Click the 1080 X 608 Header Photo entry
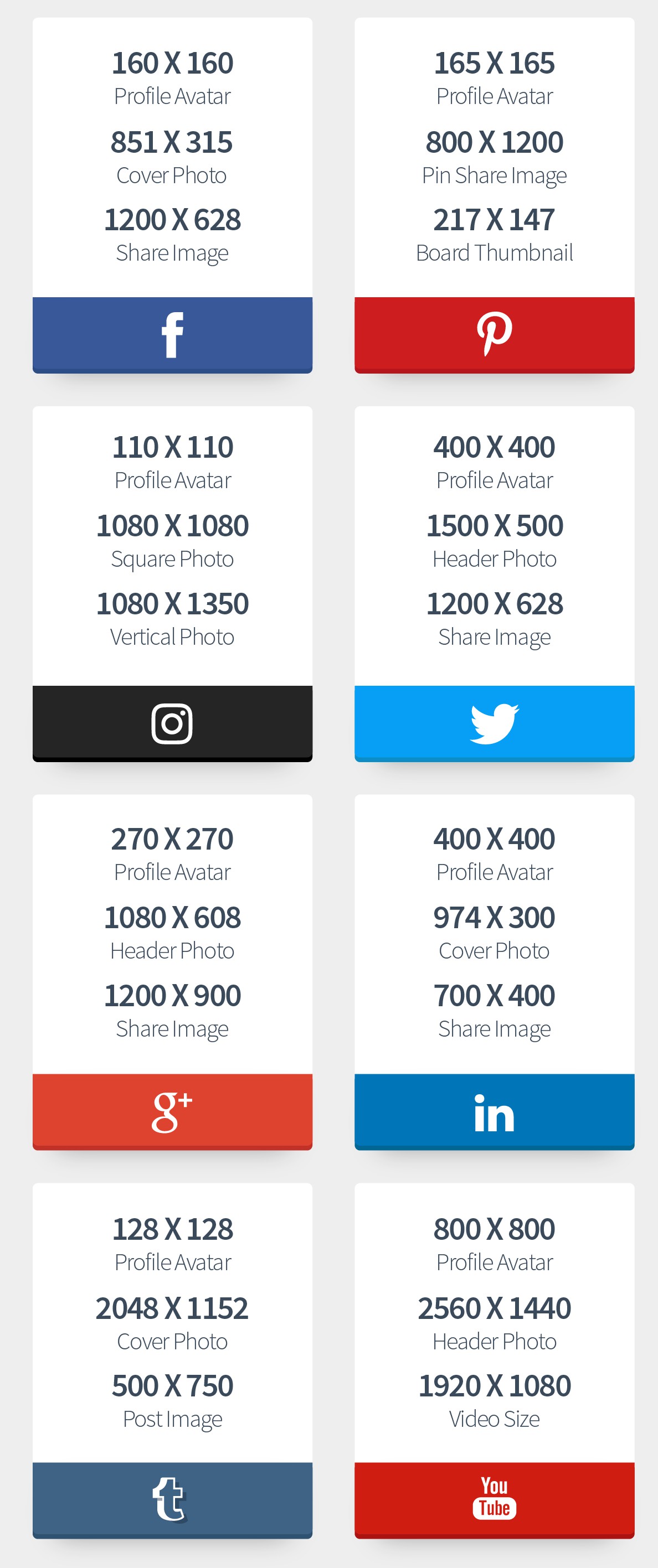The width and height of the screenshot is (658, 1568). [x=172, y=933]
